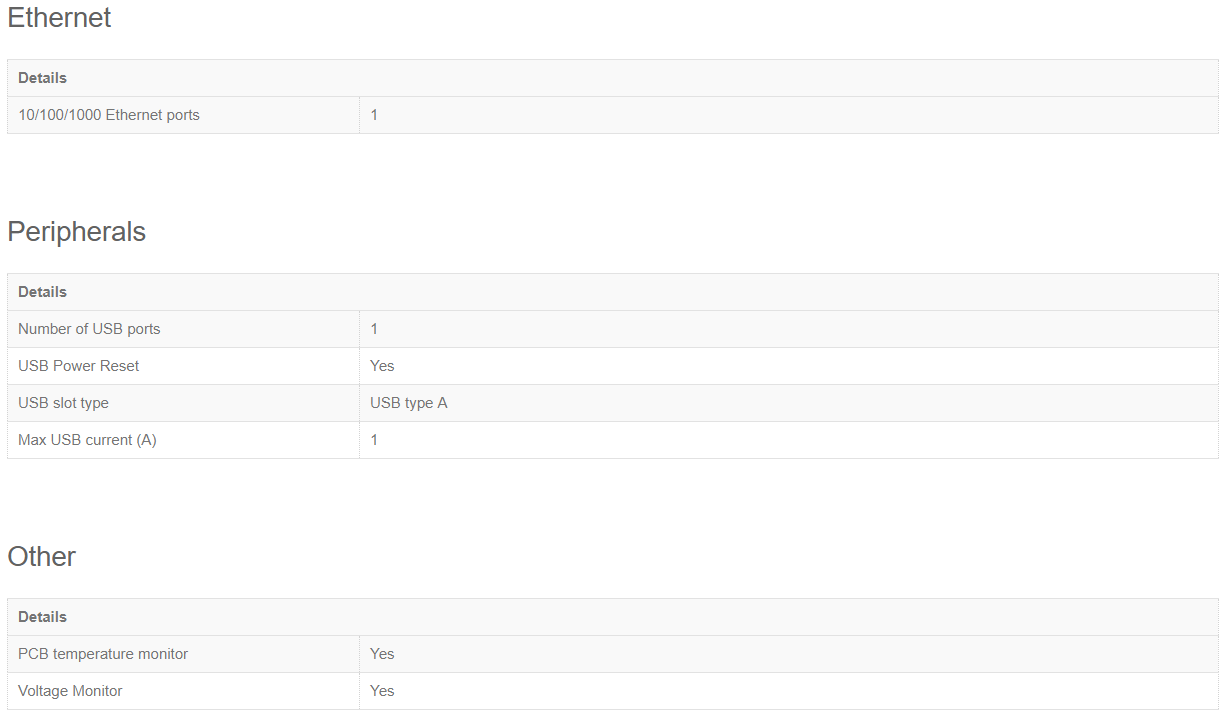1231x721 pixels.
Task: Click the 10/100/1000 Ethernet ports label
Action: pyautogui.click(x=109, y=115)
